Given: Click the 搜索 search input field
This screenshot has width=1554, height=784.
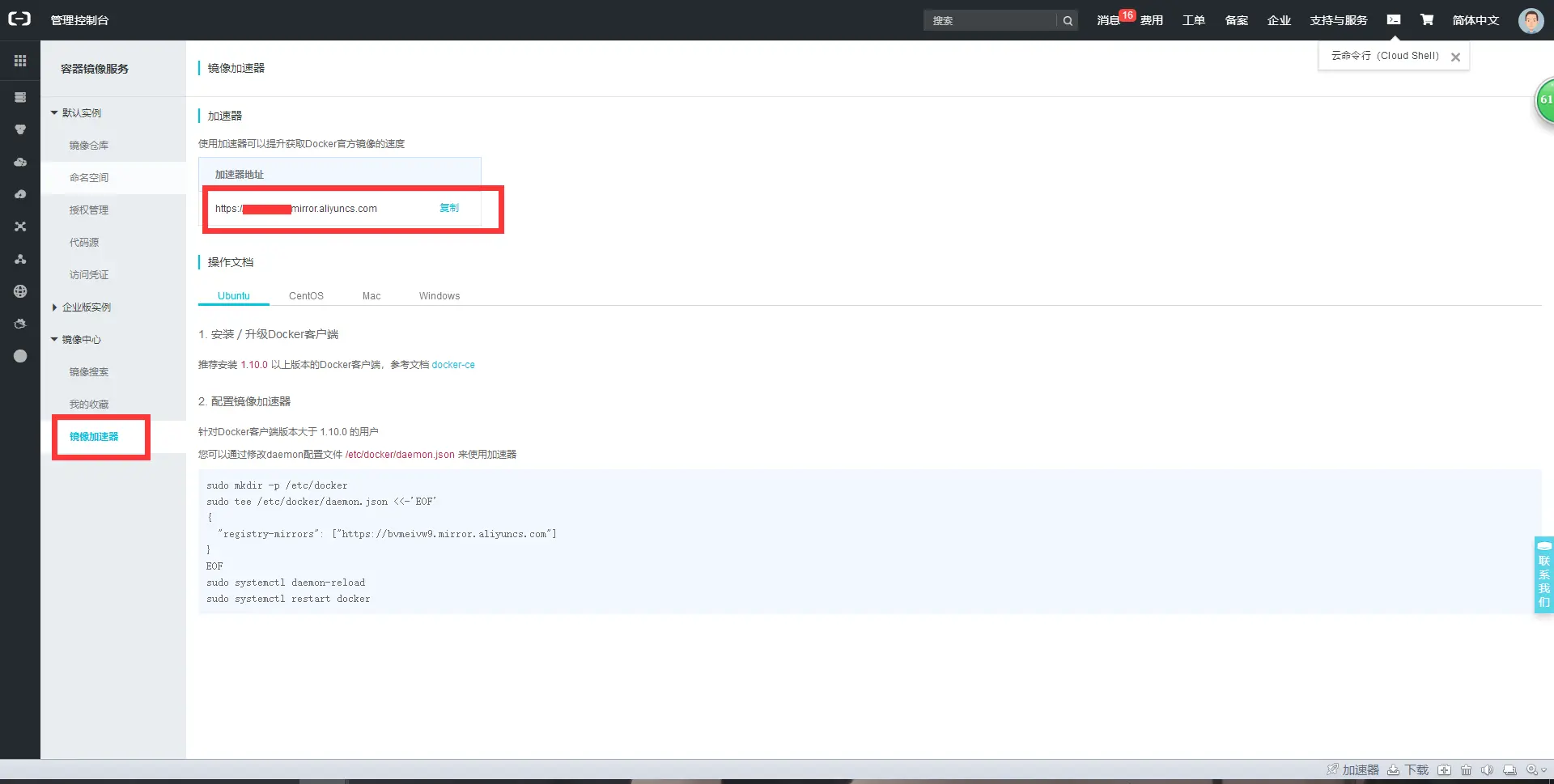Looking at the screenshot, I should [x=990, y=20].
